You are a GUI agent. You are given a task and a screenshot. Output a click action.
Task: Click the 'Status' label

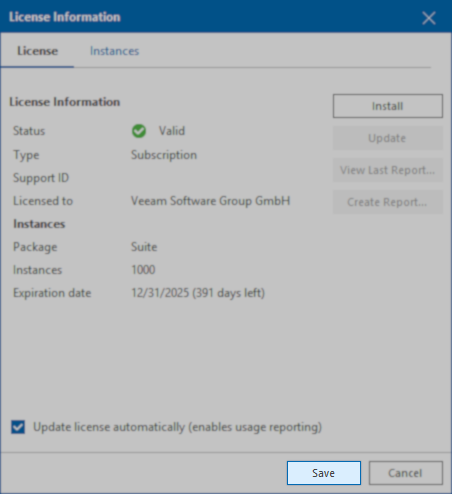[x=29, y=131]
